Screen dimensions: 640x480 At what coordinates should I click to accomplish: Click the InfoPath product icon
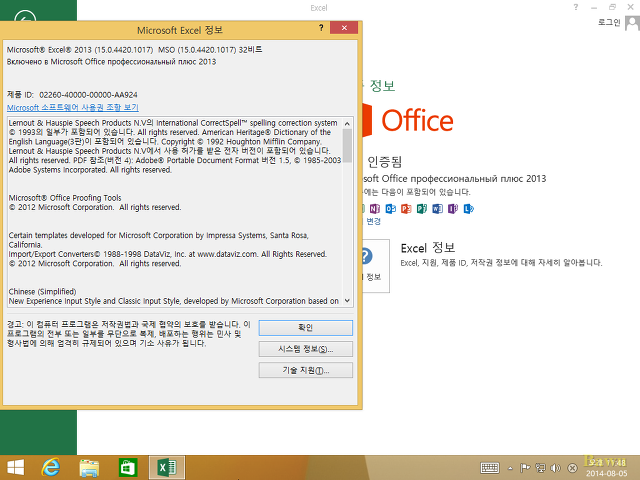coord(453,209)
